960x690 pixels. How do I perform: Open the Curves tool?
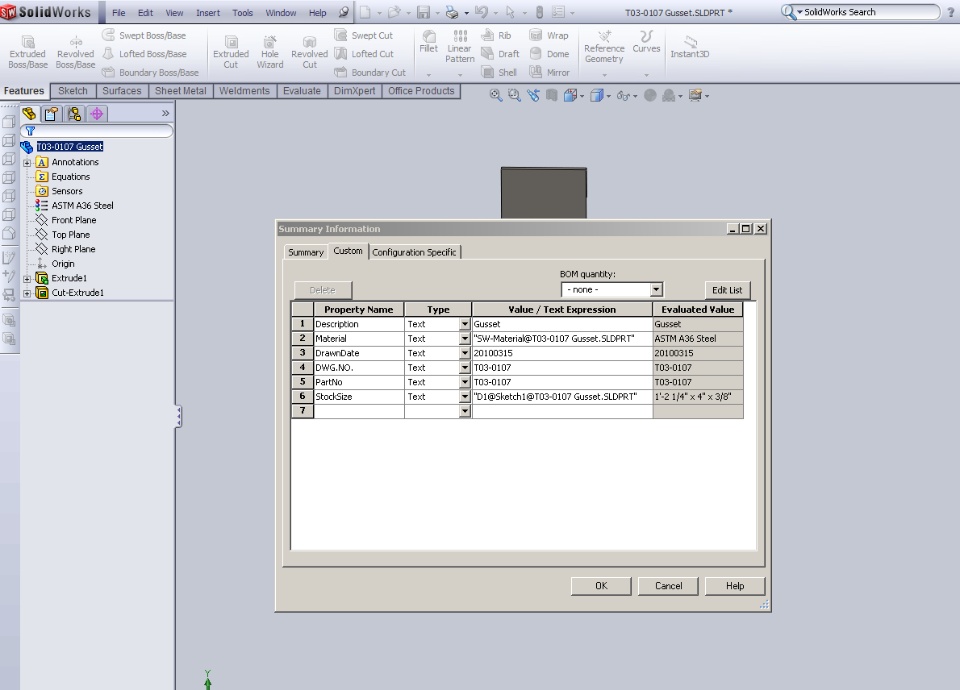[646, 42]
